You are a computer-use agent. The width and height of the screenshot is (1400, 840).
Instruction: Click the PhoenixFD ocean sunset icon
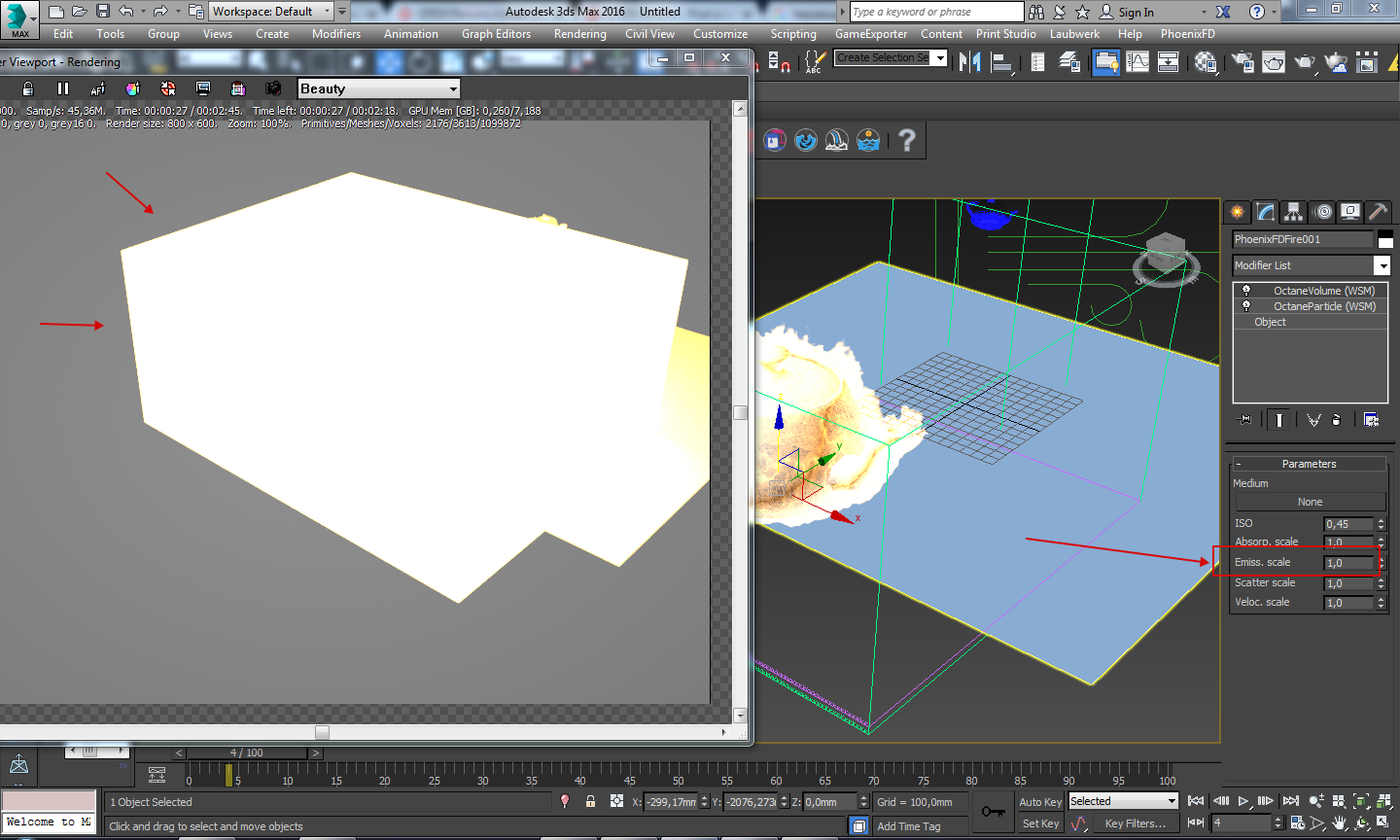(x=868, y=141)
